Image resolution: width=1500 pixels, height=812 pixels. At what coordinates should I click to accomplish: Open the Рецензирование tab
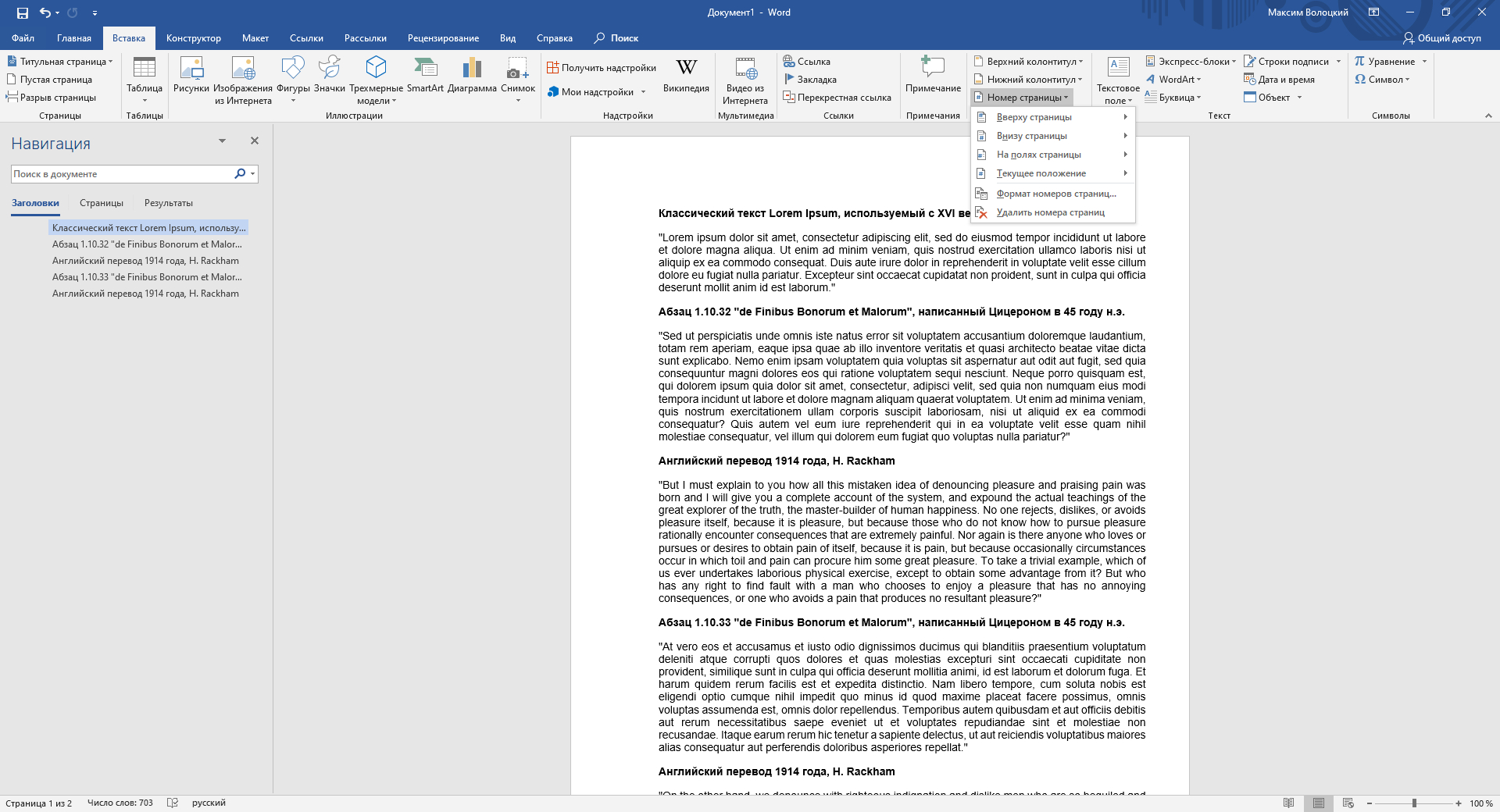pos(443,38)
